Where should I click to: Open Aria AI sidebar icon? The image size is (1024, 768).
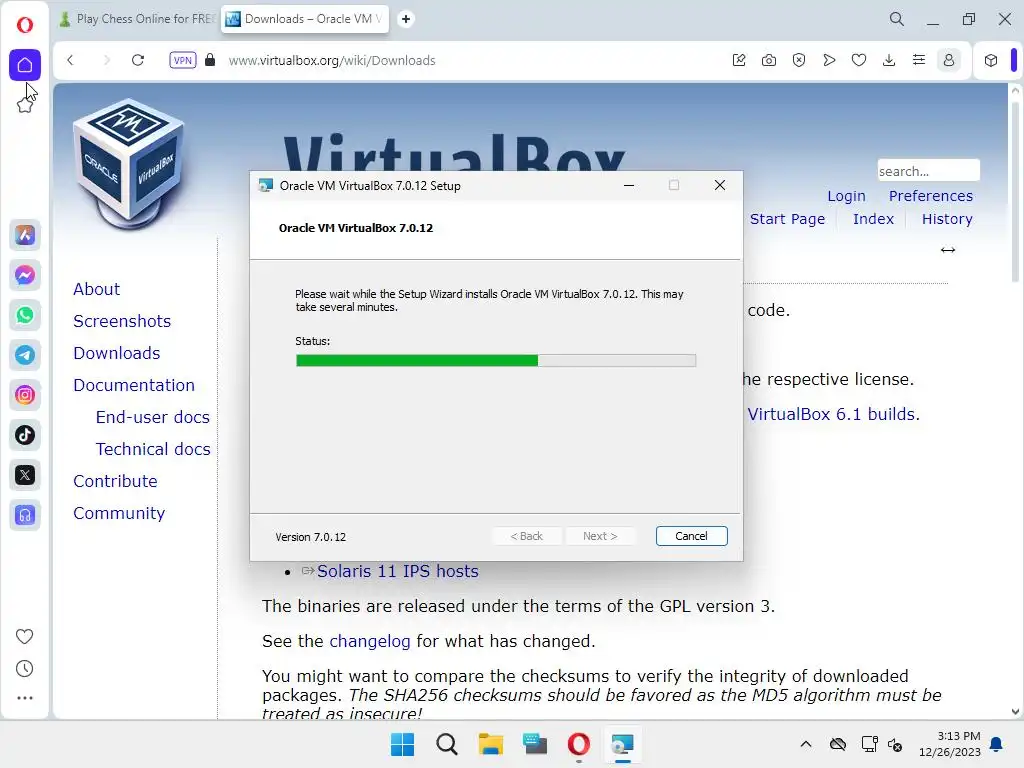tap(25, 235)
